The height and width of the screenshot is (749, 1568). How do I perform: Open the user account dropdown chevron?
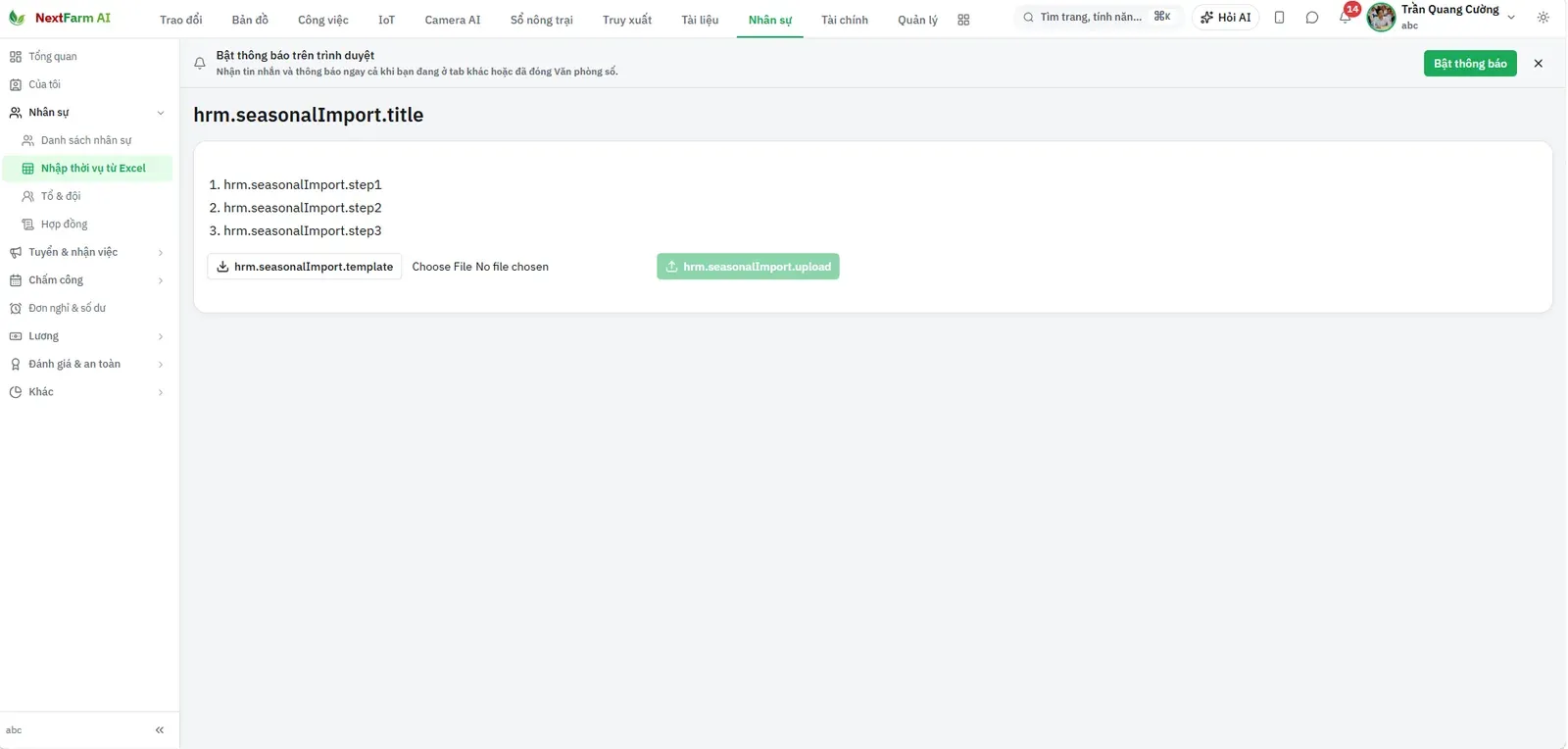pos(1511,18)
